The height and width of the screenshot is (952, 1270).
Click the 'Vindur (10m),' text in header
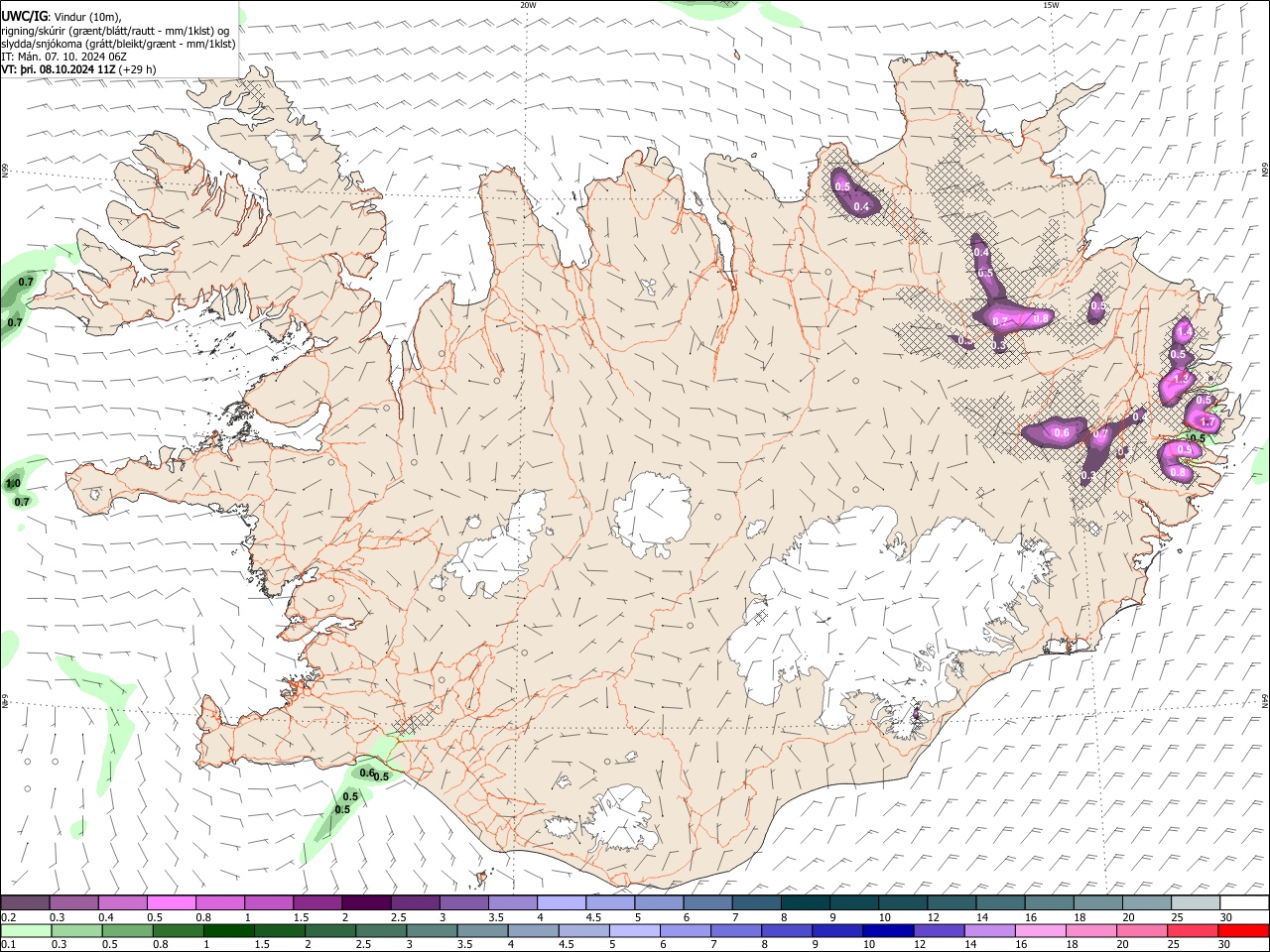coord(87,17)
